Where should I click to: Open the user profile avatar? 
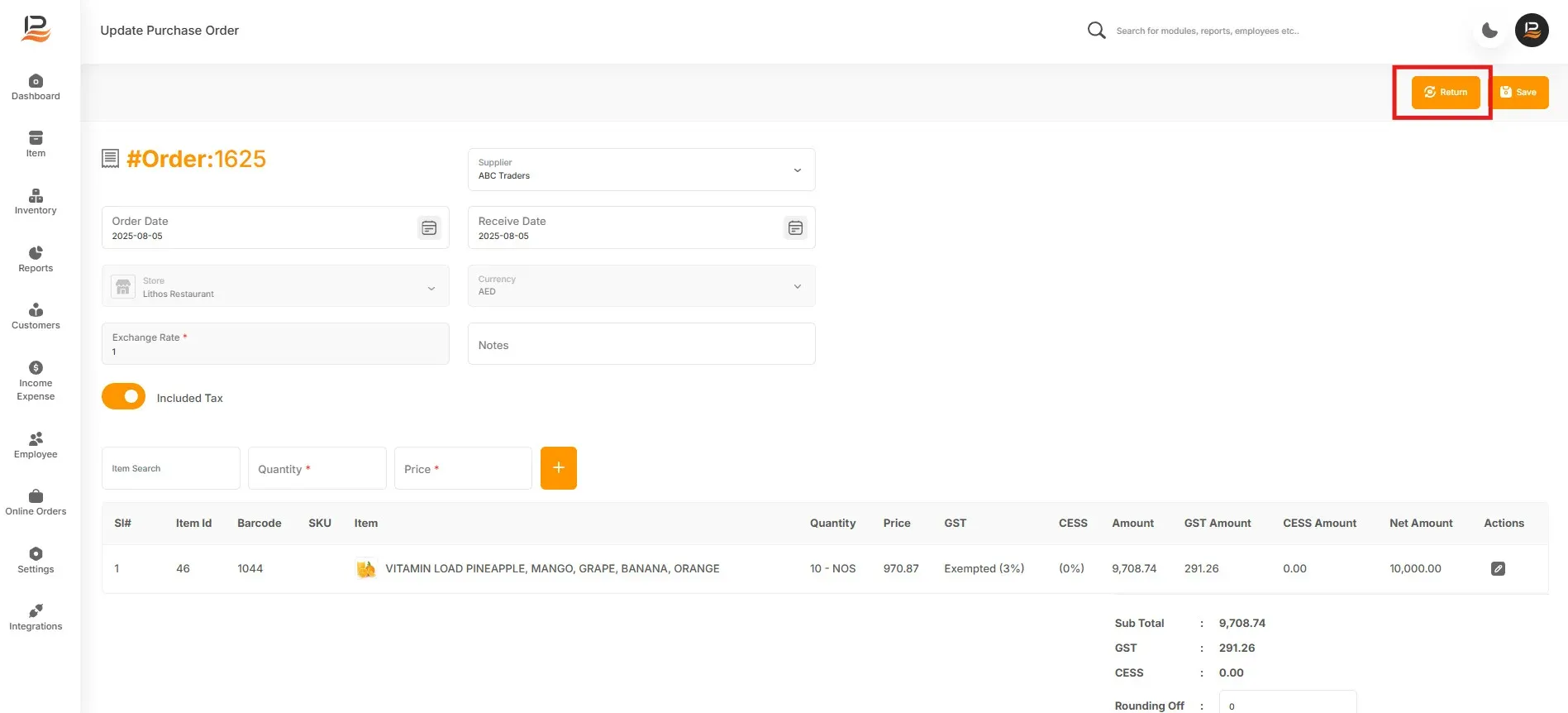[x=1532, y=31]
